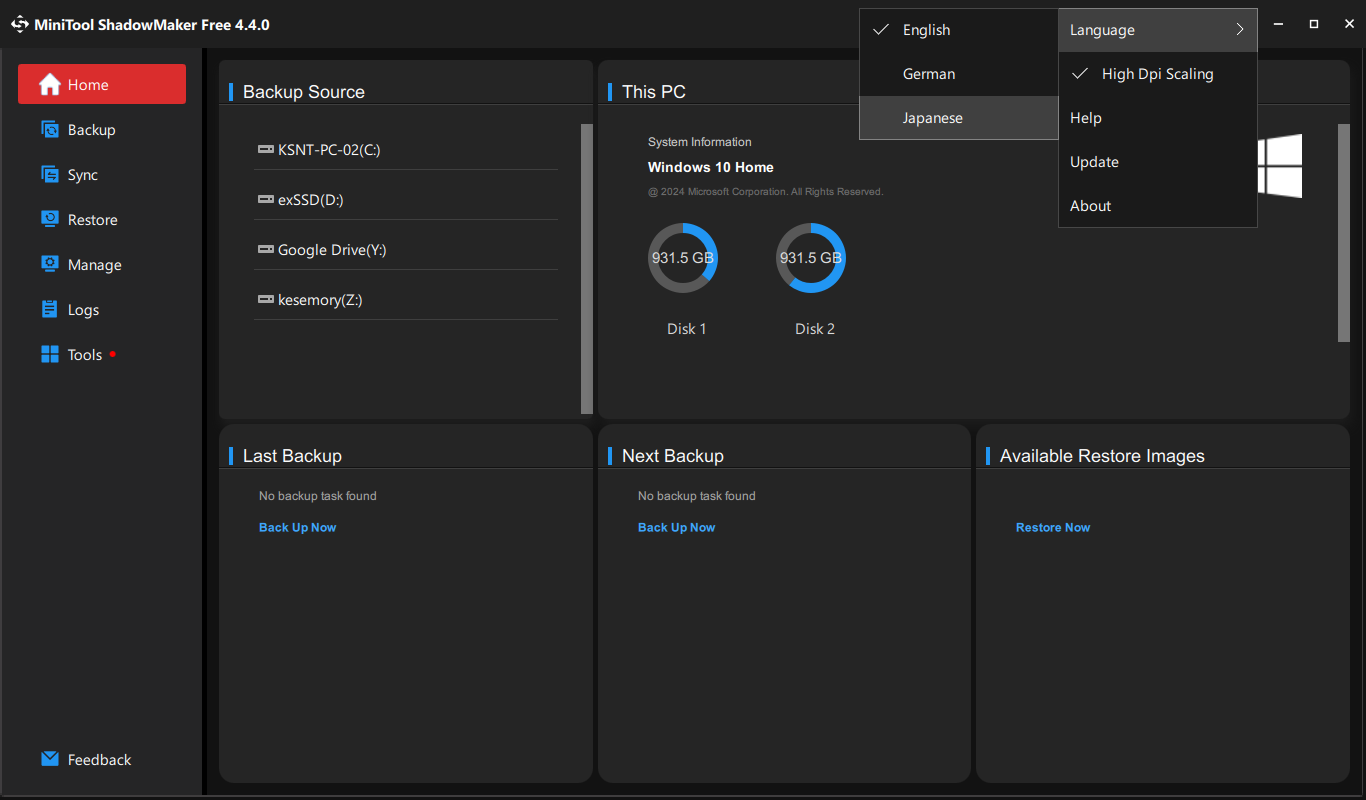Select the Manage icon in sidebar

(50, 265)
